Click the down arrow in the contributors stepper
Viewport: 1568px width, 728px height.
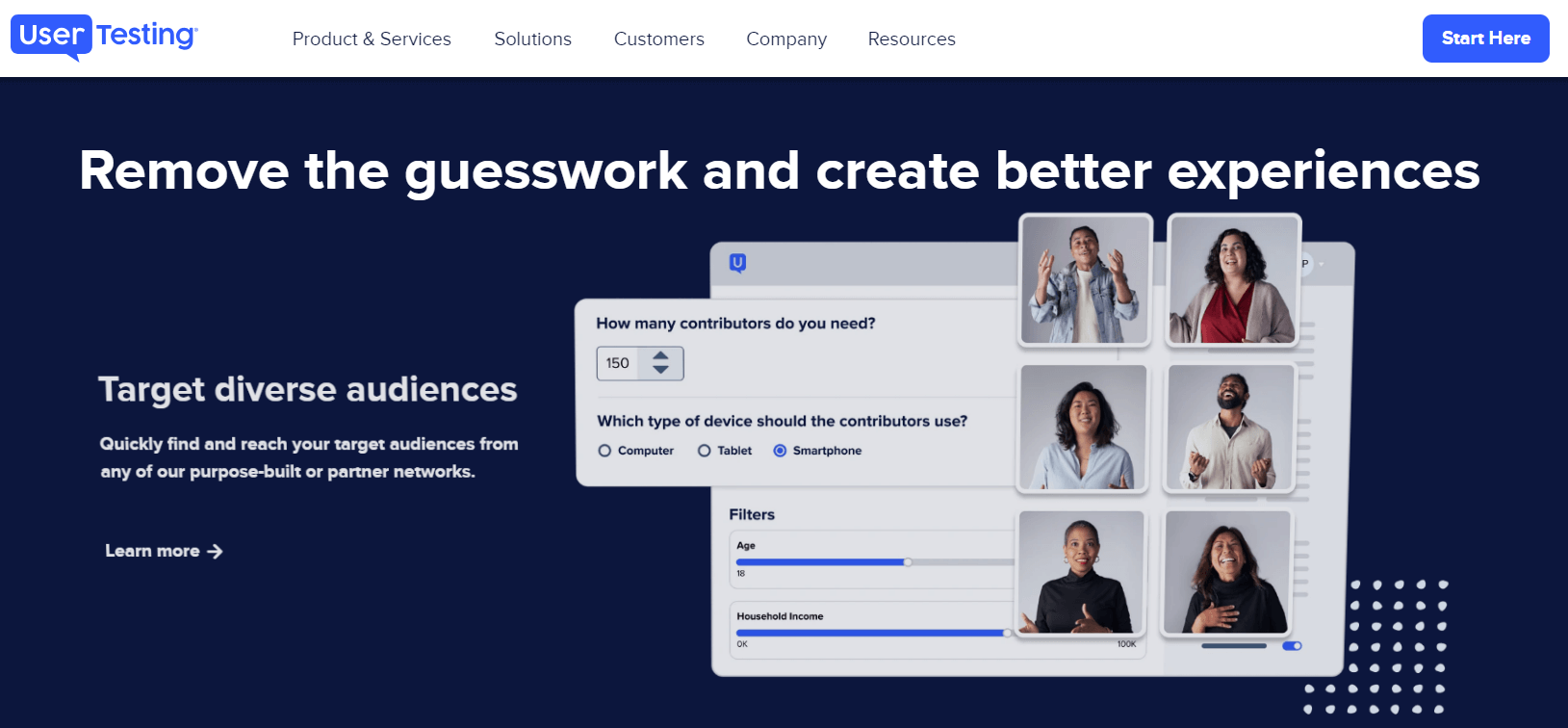(660, 370)
